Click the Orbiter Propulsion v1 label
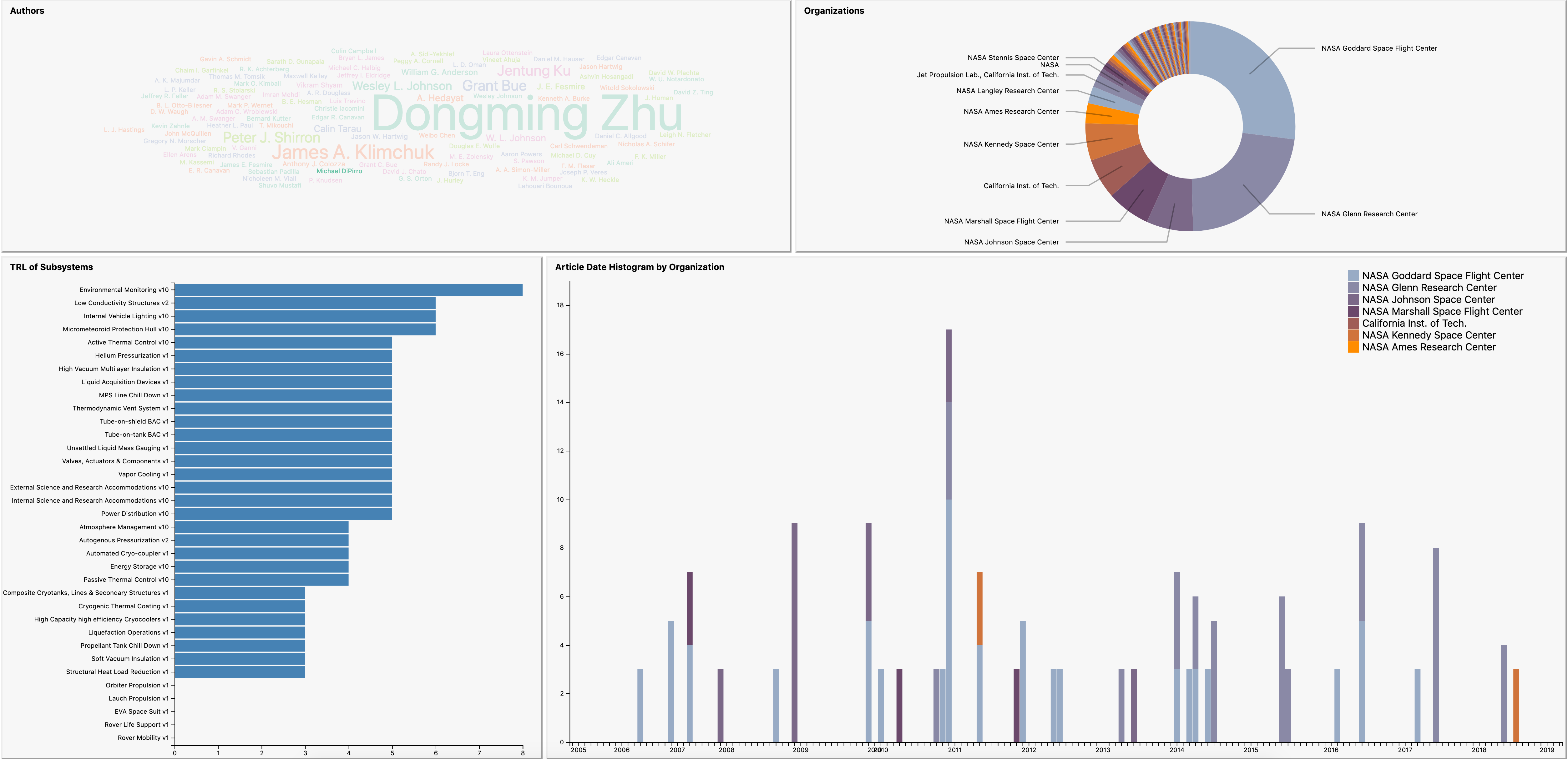 [137, 685]
